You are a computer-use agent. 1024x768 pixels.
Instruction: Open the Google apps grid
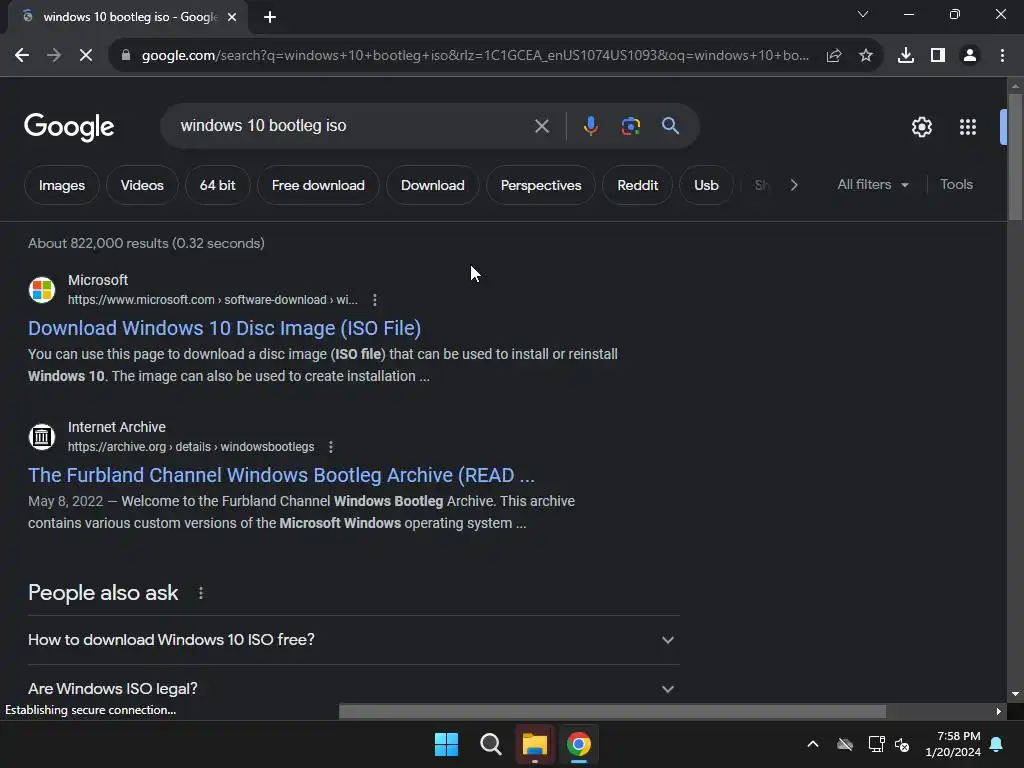click(x=968, y=127)
